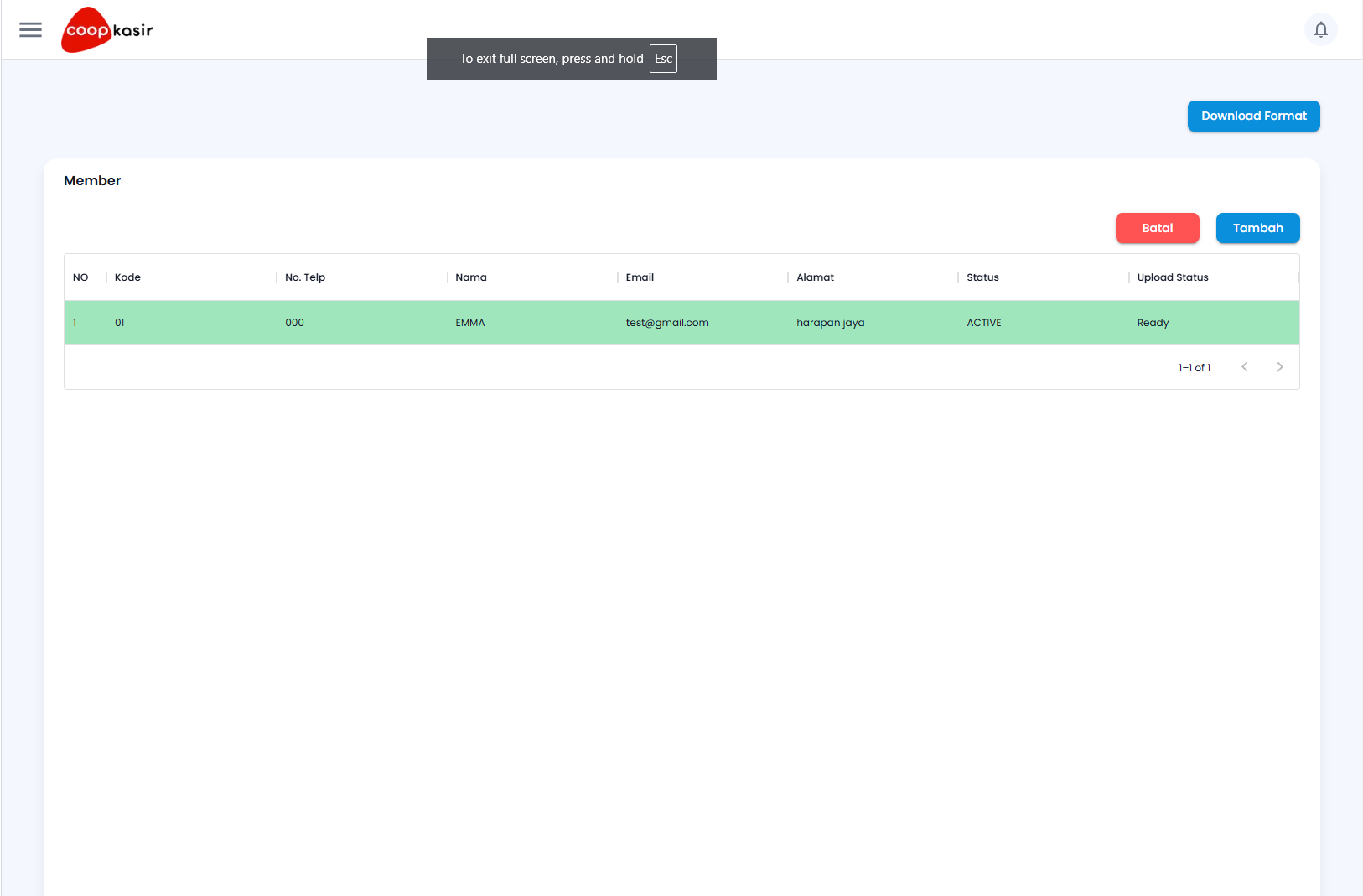The height and width of the screenshot is (896, 1363).
Task: Click the Esc key indicator in the banner
Action: pos(663,59)
